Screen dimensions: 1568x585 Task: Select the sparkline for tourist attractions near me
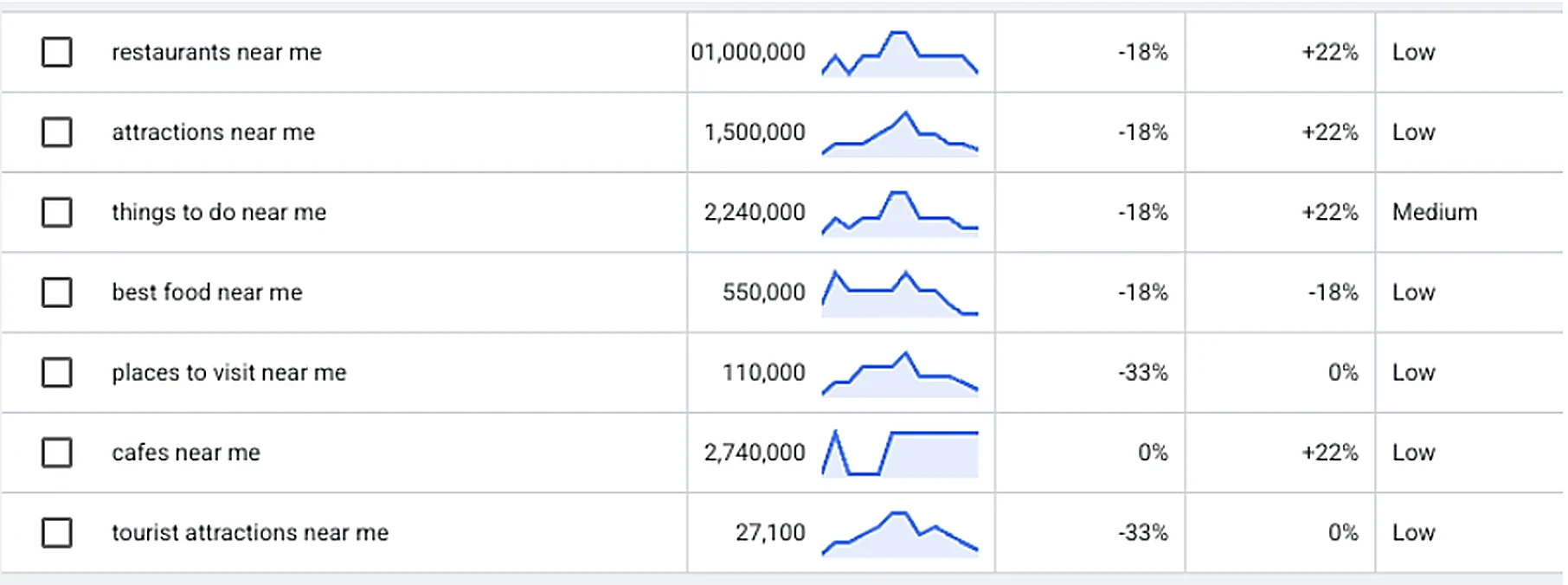pos(899,533)
